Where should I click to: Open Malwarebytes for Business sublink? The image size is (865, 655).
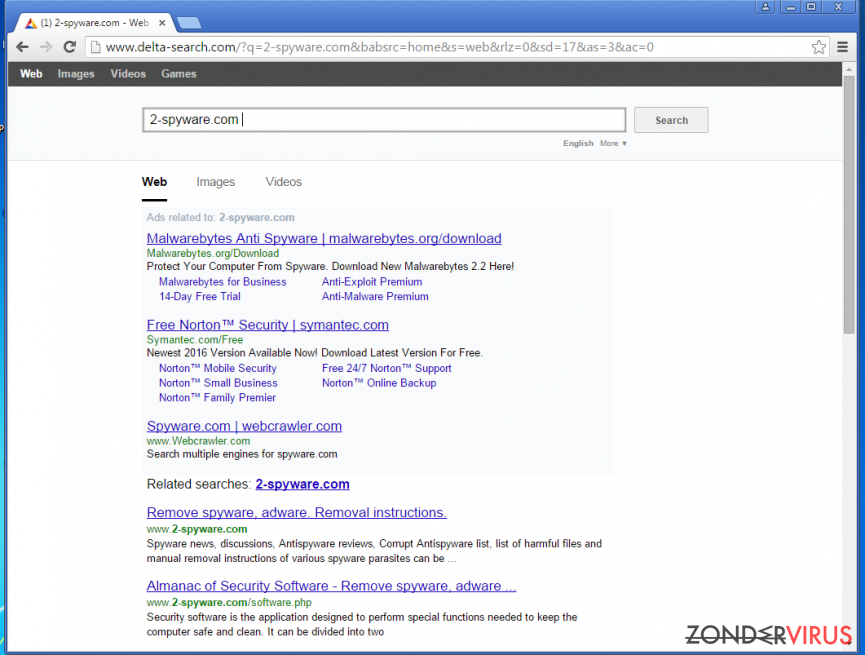click(223, 282)
